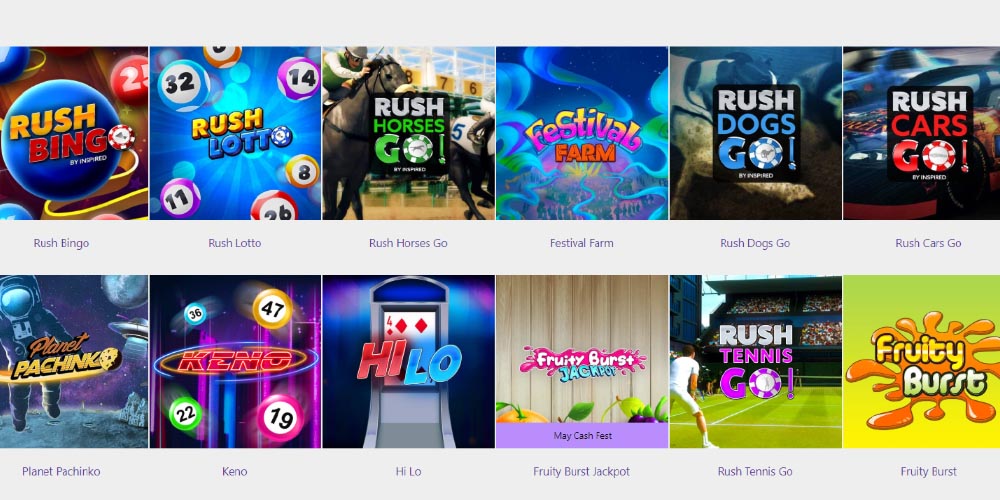Launch the Rush Tennis Go thumbnail
This screenshot has height=500, width=1000.
click(755, 362)
